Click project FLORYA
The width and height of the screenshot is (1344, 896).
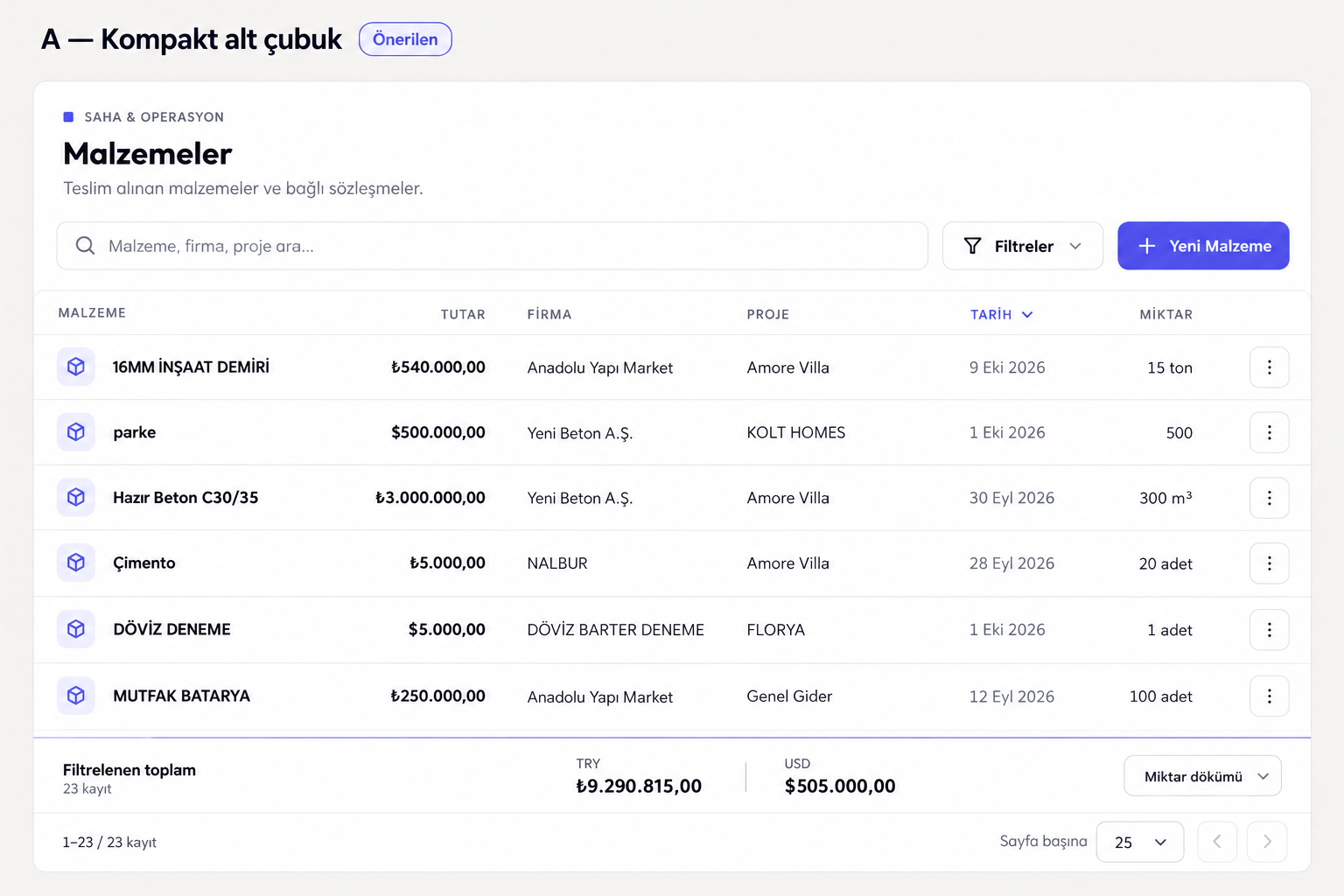(x=775, y=630)
